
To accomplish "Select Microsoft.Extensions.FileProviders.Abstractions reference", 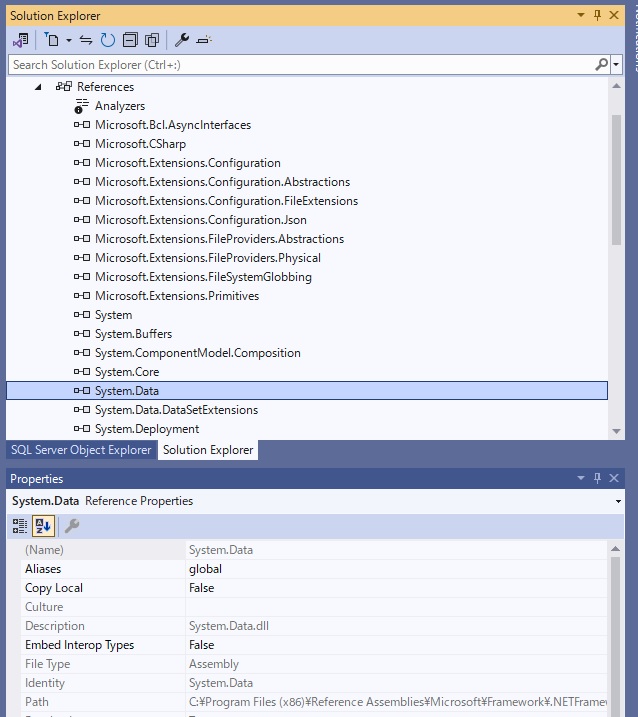I will [x=220, y=239].
